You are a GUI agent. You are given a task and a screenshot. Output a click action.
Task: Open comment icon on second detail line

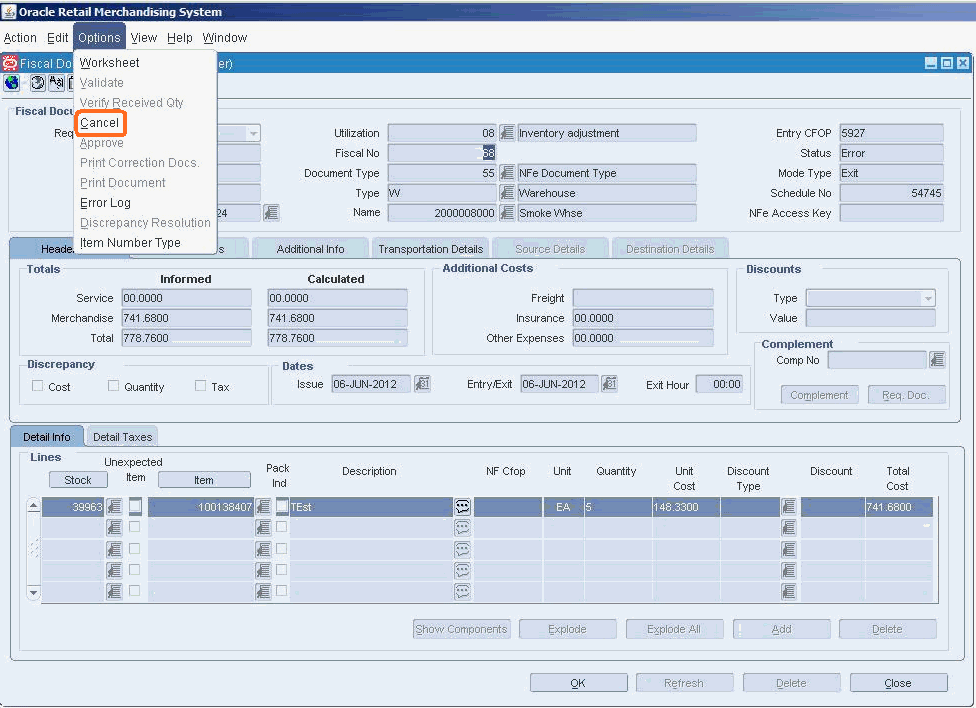(x=462, y=528)
